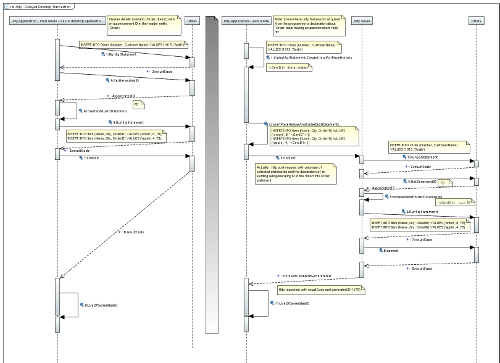
Task: Click message icon of first left Modify Statement call
Action: tap(103, 54)
